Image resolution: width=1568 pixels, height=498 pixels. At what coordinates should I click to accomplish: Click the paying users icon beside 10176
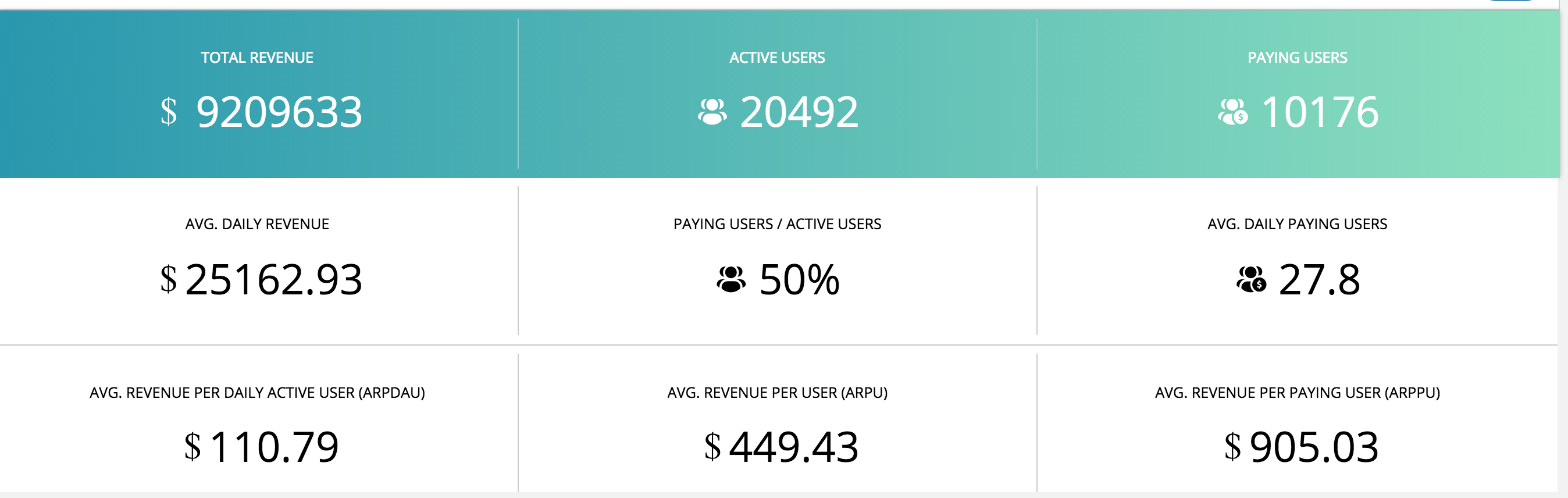pos(1232,112)
